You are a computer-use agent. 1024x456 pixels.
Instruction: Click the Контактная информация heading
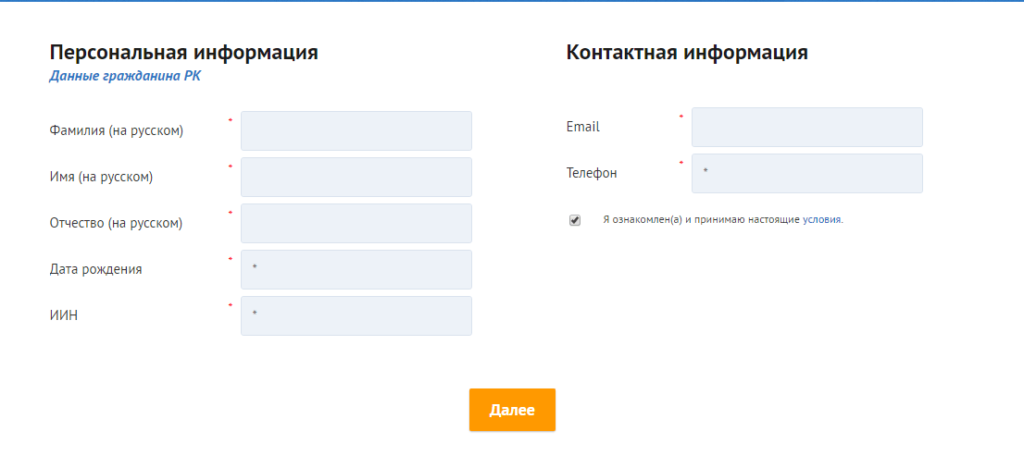687,53
